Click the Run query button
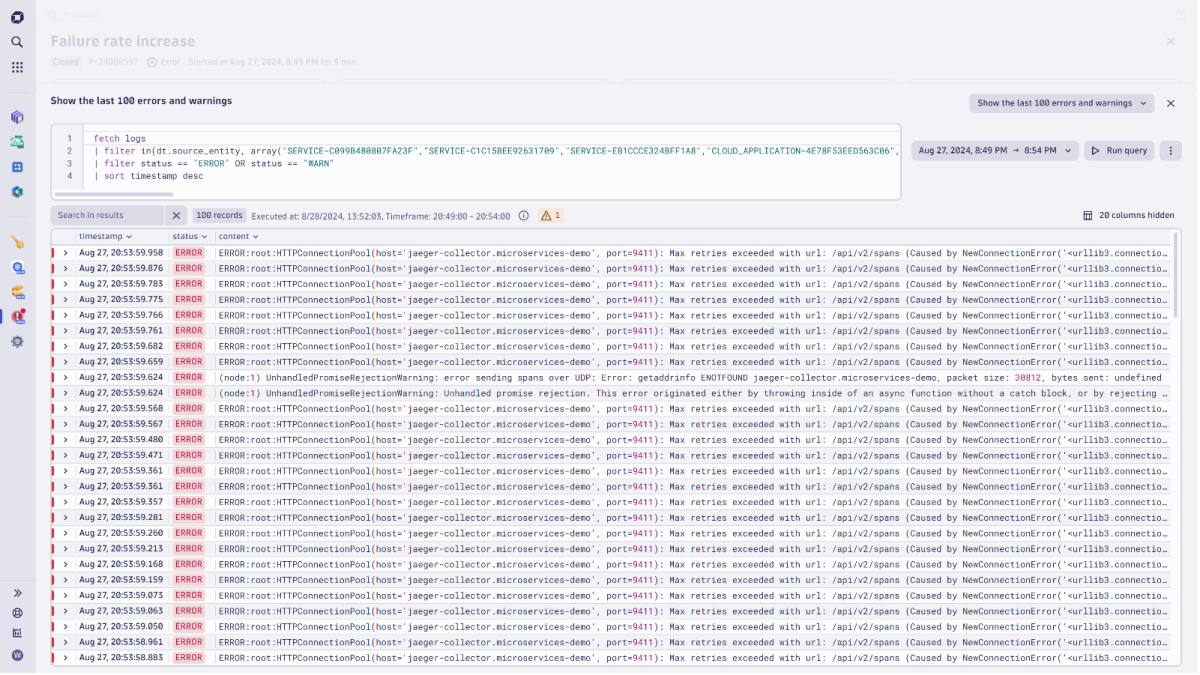 click(1119, 150)
